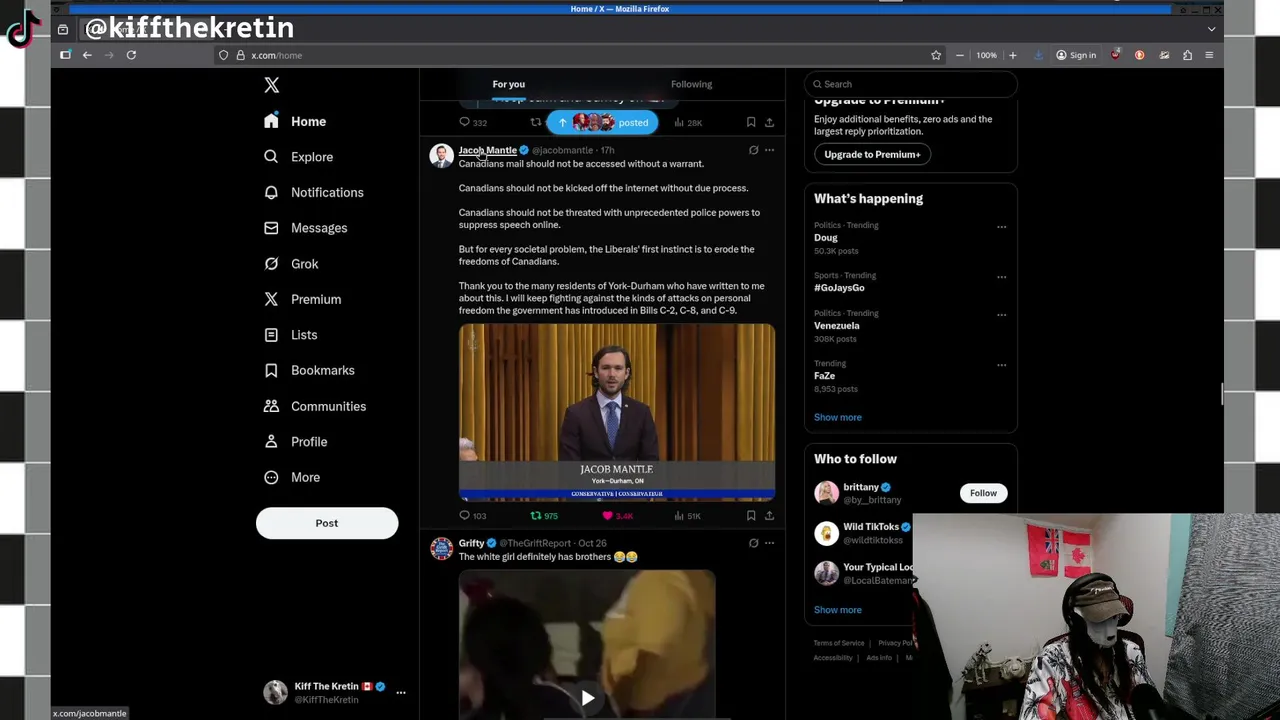
Task: Open account menu for Kiff The Kretin
Action: 400,692
